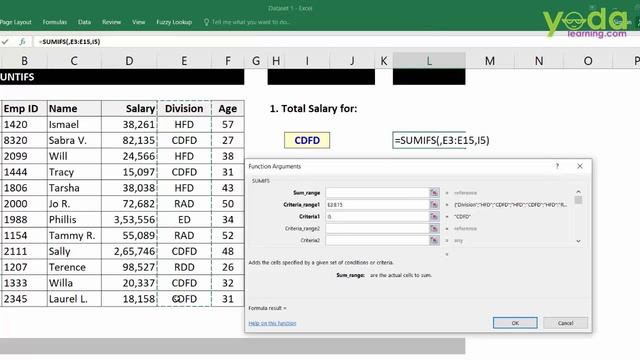Select the Phillis name cell
This screenshot has height=360, width=640.
[x=74, y=220]
